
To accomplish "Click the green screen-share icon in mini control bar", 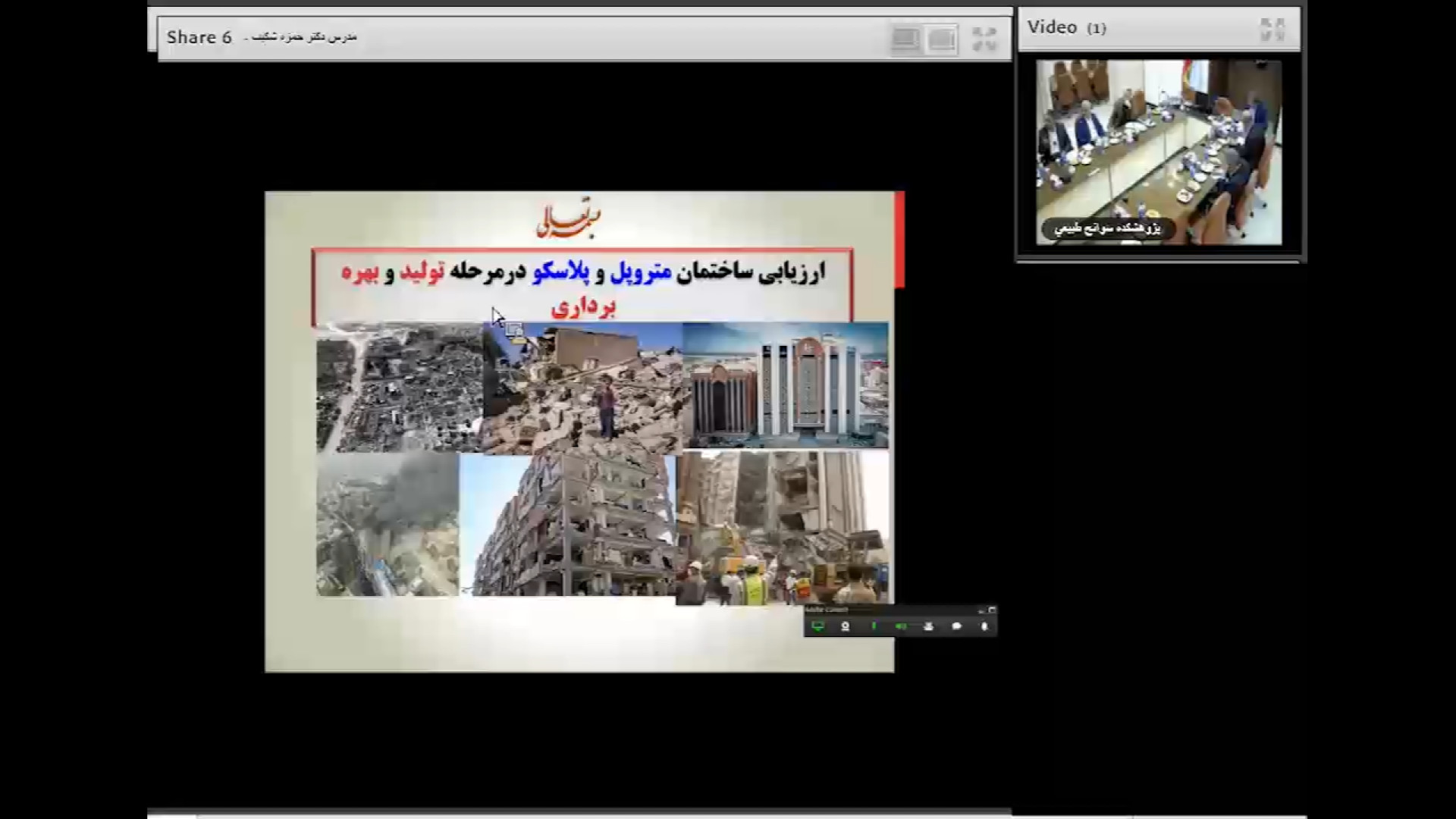I will [x=817, y=626].
